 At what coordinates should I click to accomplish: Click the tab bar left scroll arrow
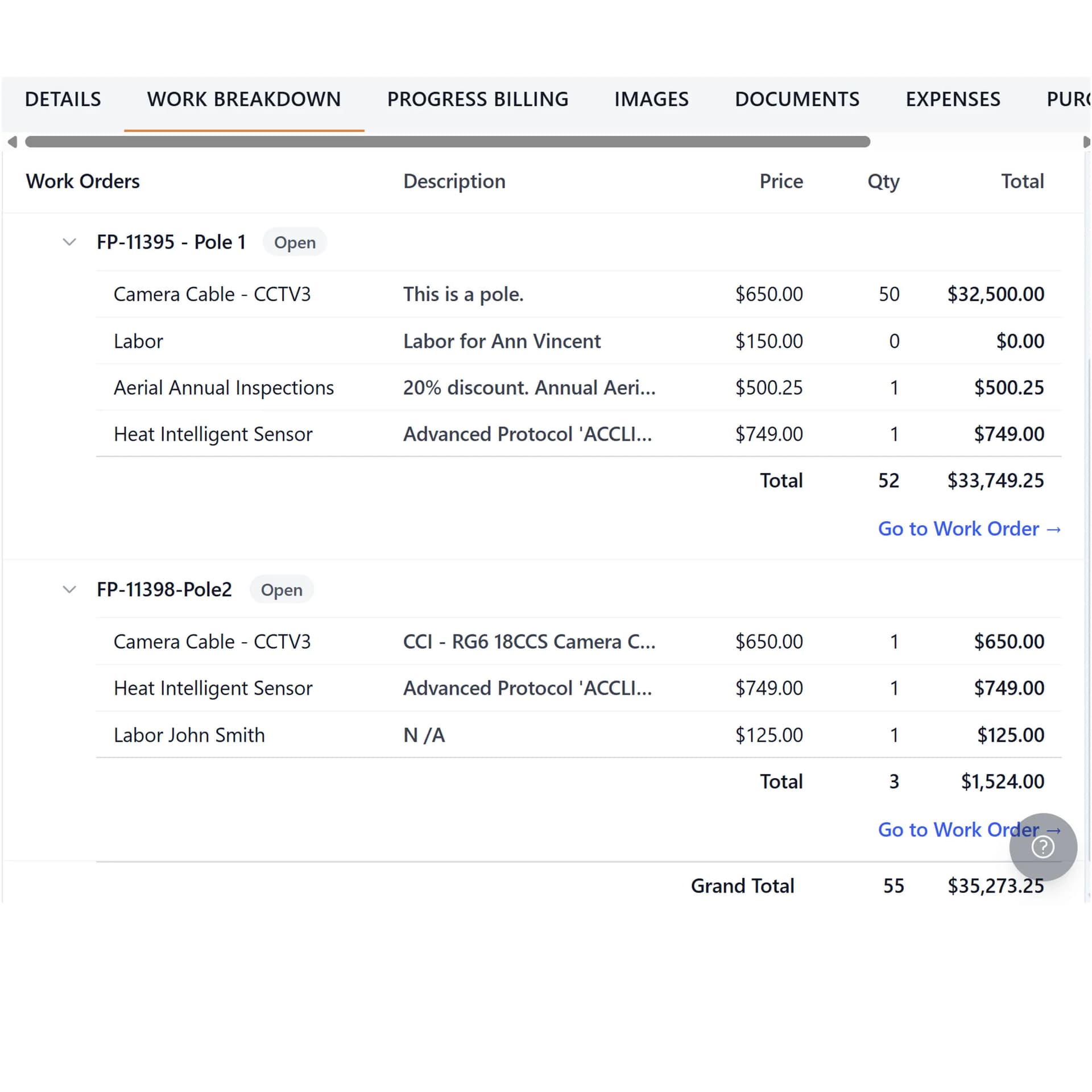click(12, 142)
